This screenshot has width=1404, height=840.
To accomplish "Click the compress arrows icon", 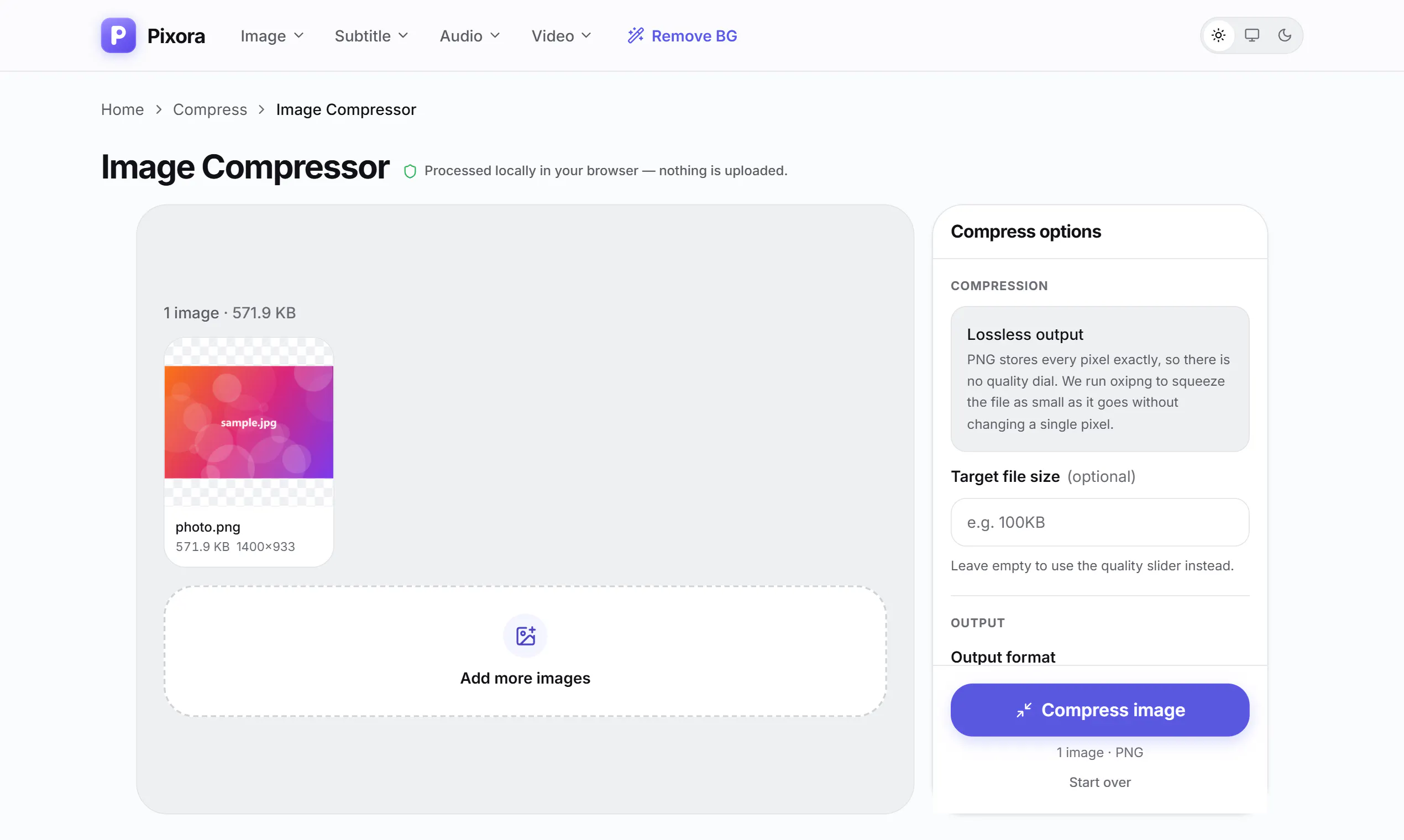I will pyautogui.click(x=1024, y=710).
